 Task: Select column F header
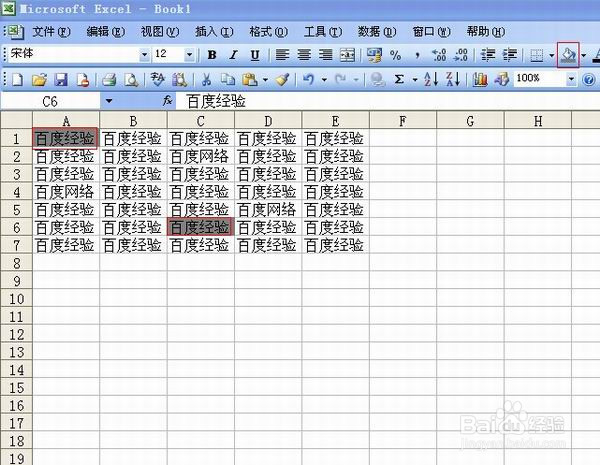point(403,121)
